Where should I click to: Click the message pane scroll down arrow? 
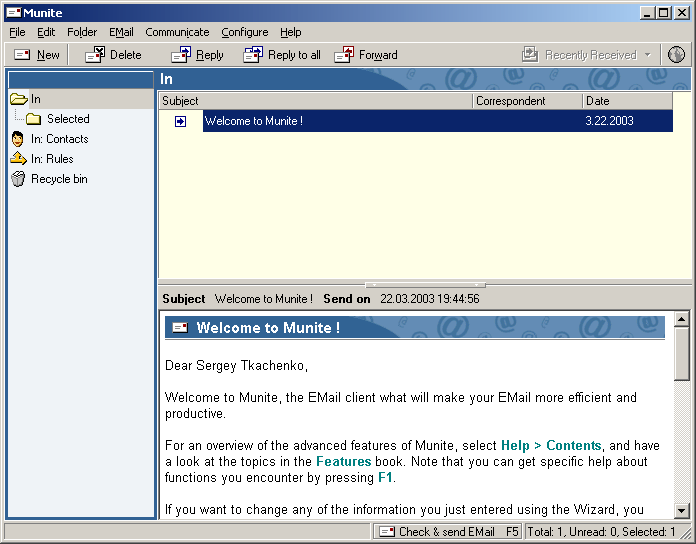[x=682, y=510]
